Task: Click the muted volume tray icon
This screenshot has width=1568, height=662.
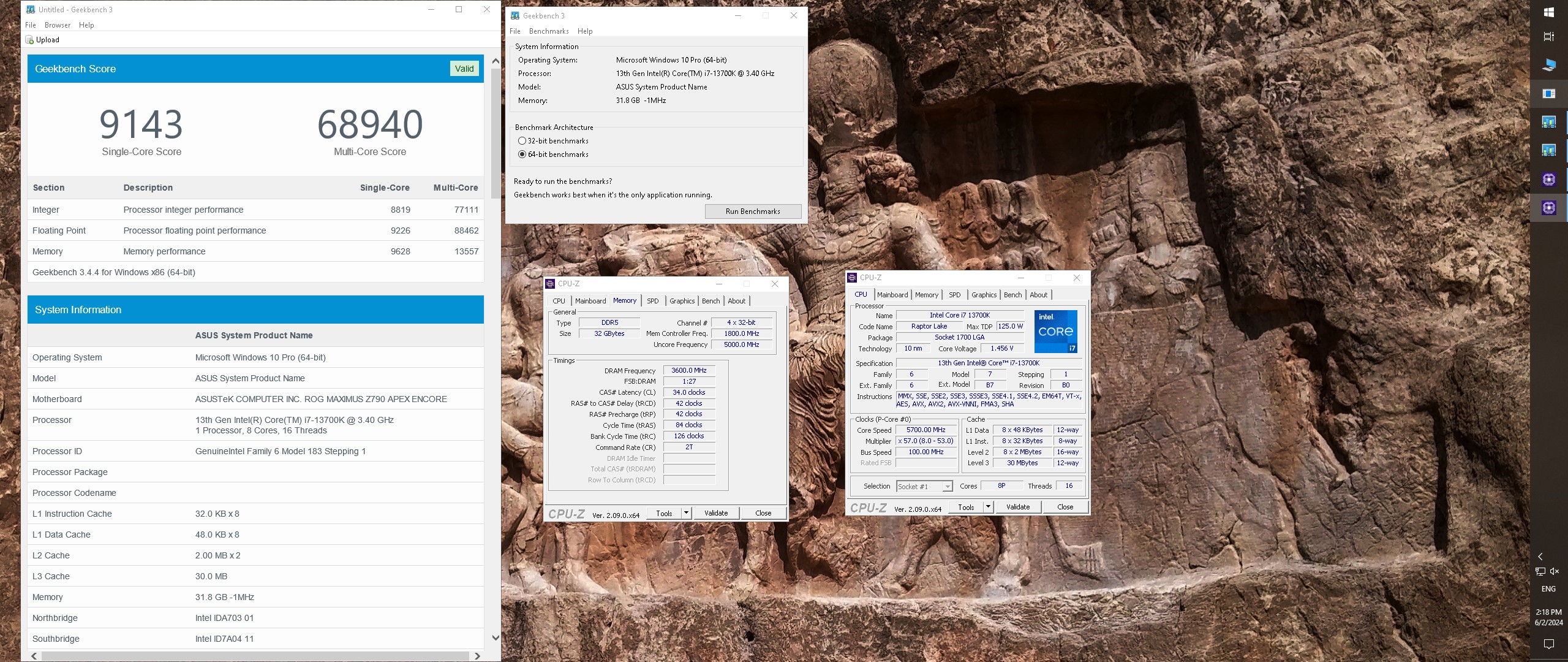Action: click(x=1555, y=571)
